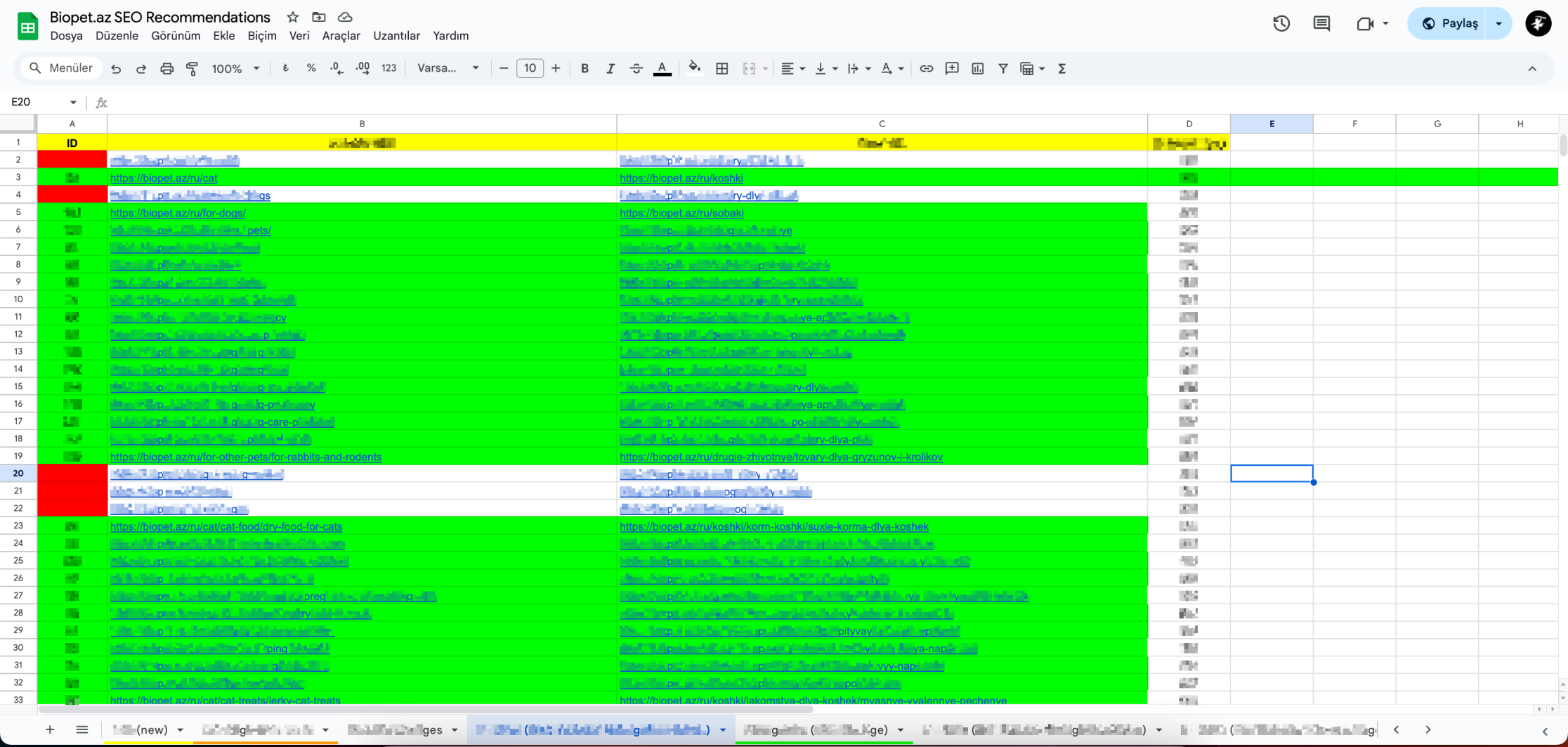This screenshot has width=1568, height=747.
Task: Open the Text wrapping dropdown
Action: (858, 69)
